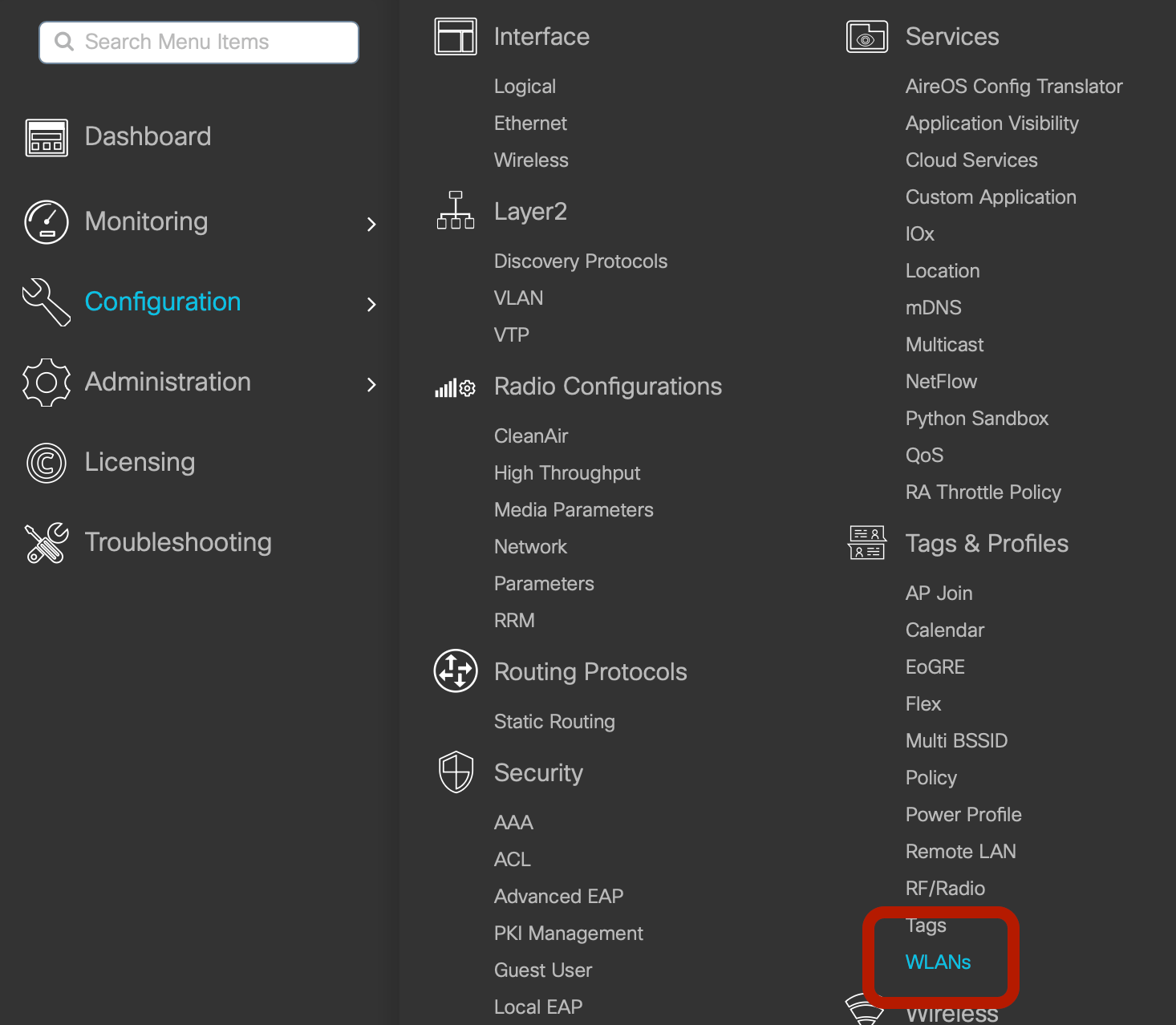Click the Dashboard icon in sidebar
This screenshot has width=1176, height=1025.
(47, 138)
